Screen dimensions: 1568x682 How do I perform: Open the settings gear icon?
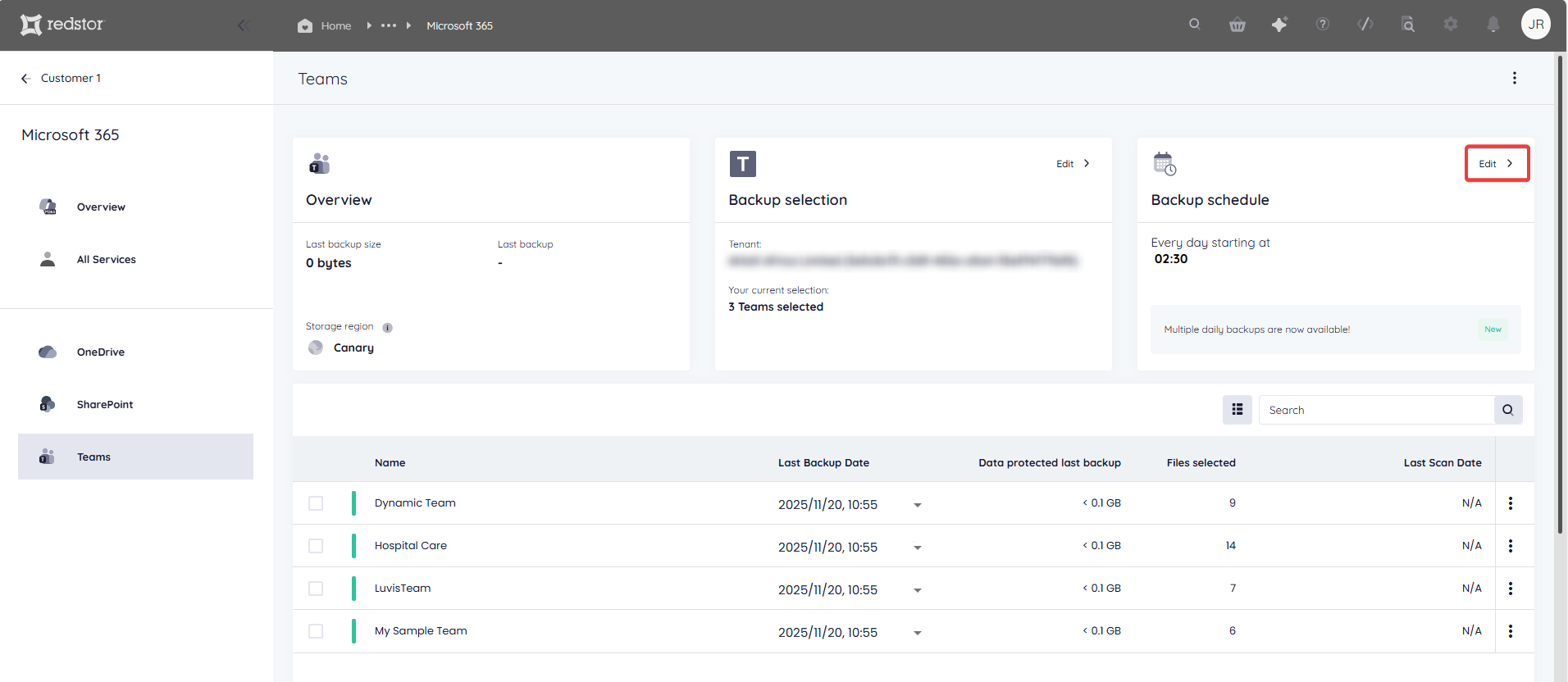point(1451,25)
